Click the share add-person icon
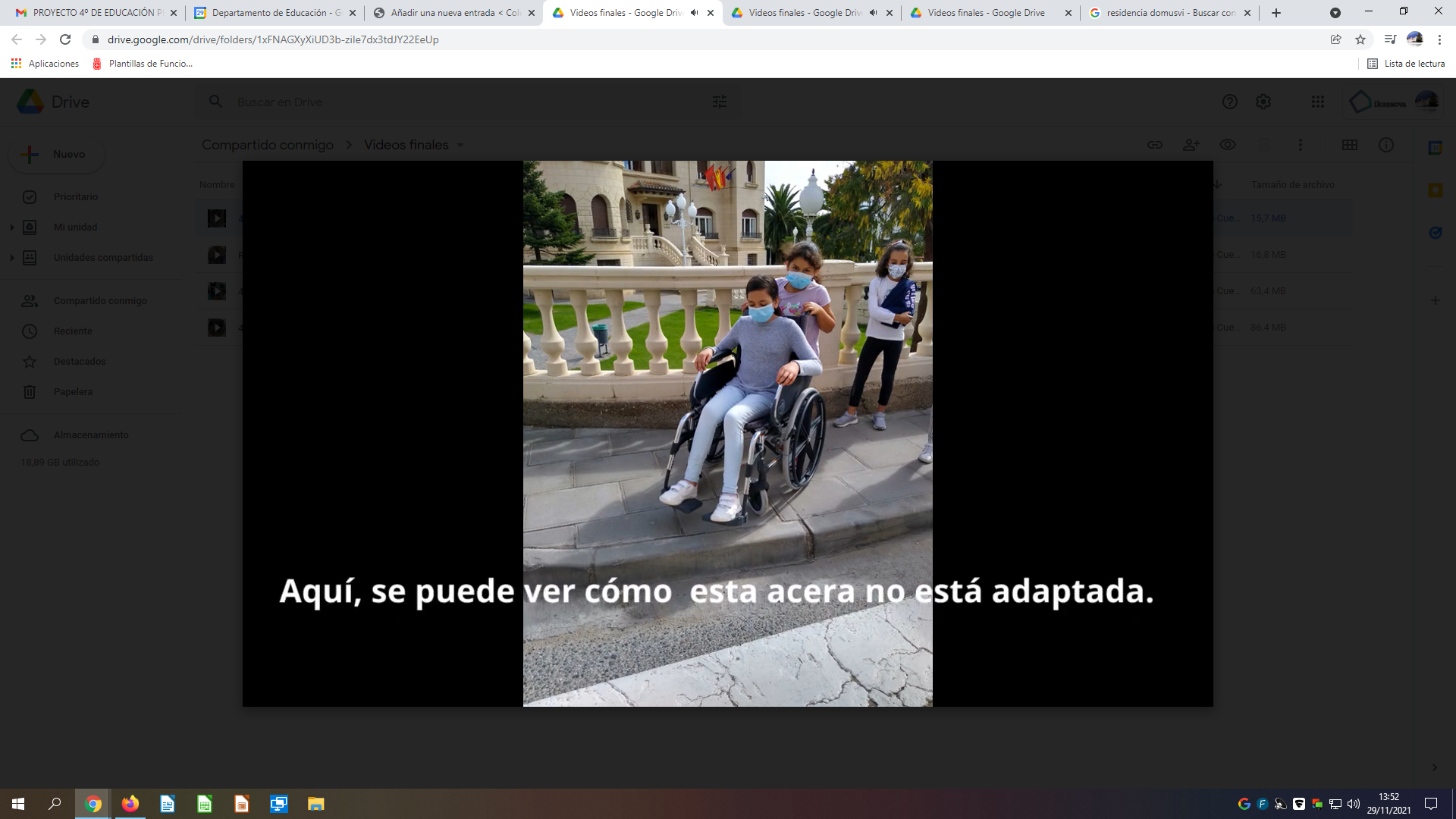Screen dimensions: 1456x819 (x=1191, y=145)
